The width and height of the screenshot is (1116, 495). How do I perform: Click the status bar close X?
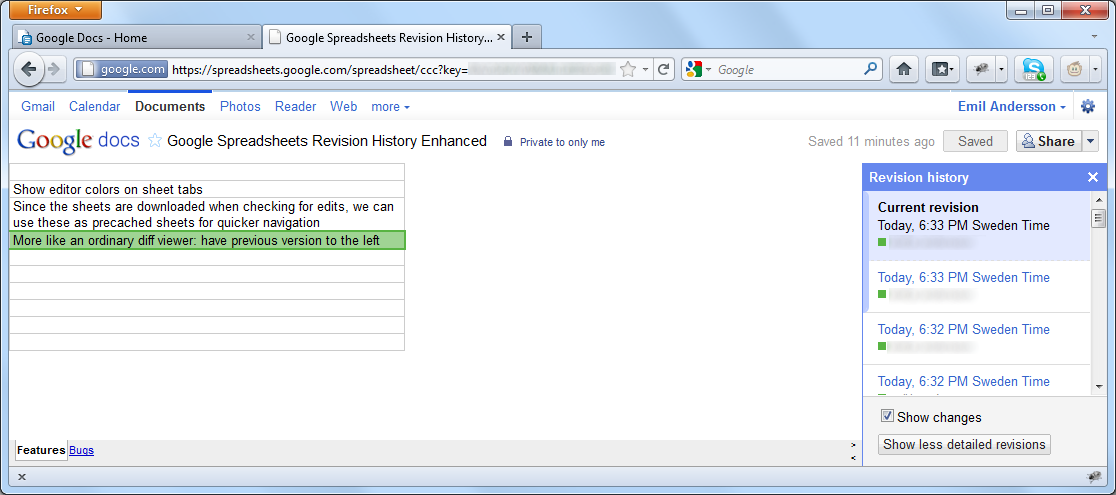coord(21,477)
